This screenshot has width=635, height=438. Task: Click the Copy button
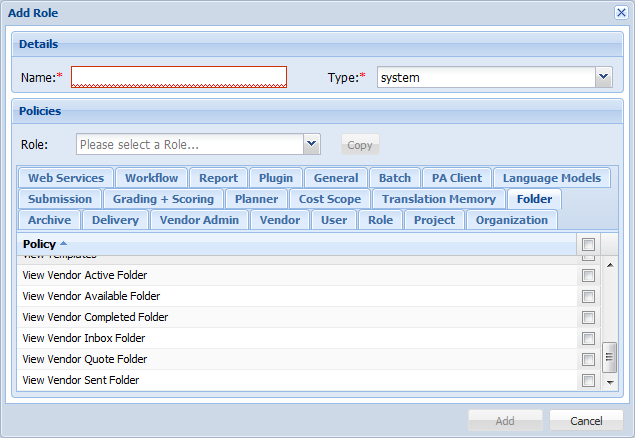tap(359, 145)
